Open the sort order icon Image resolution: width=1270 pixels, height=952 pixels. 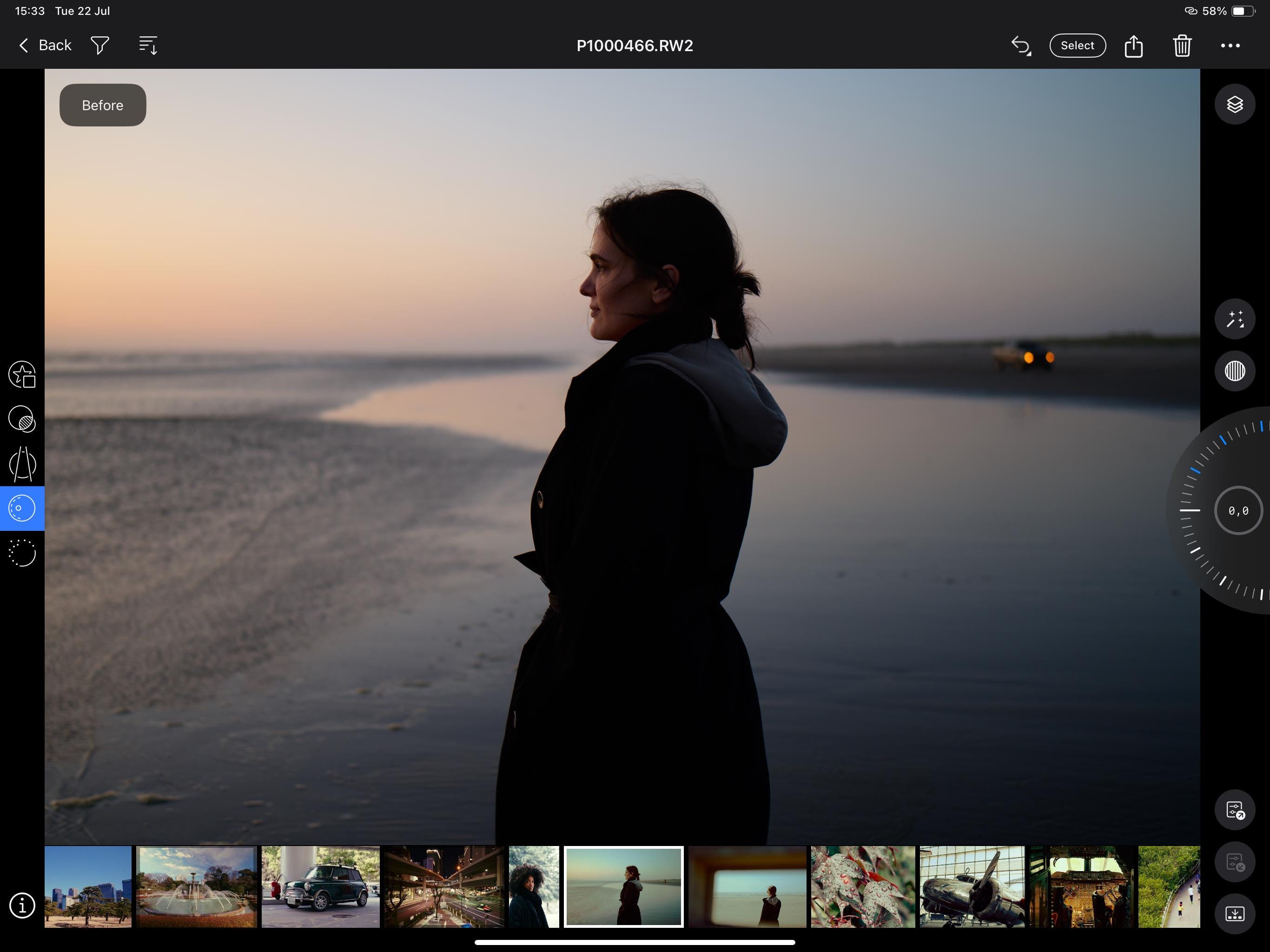coord(148,46)
